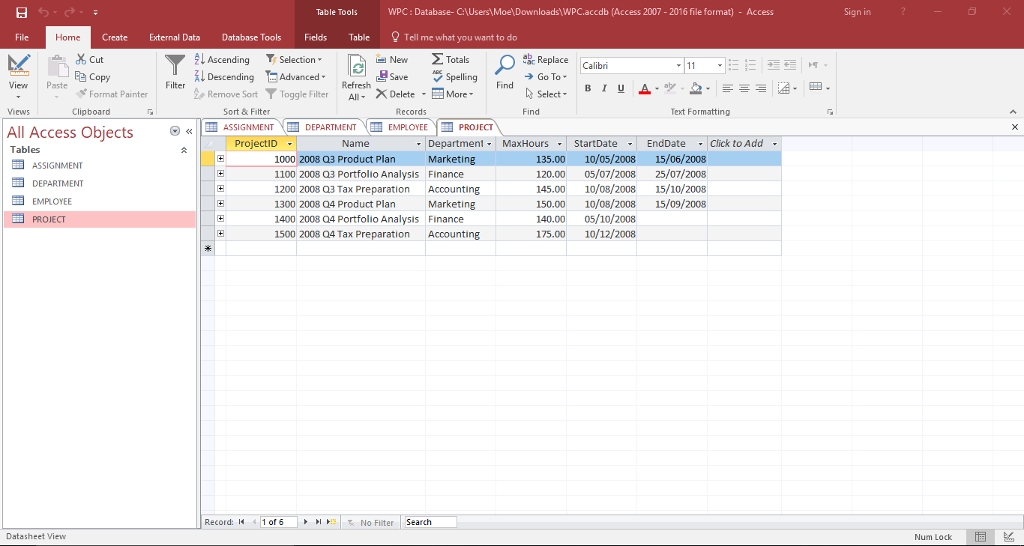Switch to External Data tab
Image resolution: width=1024 pixels, height=546 pixels.
(174, 37)
